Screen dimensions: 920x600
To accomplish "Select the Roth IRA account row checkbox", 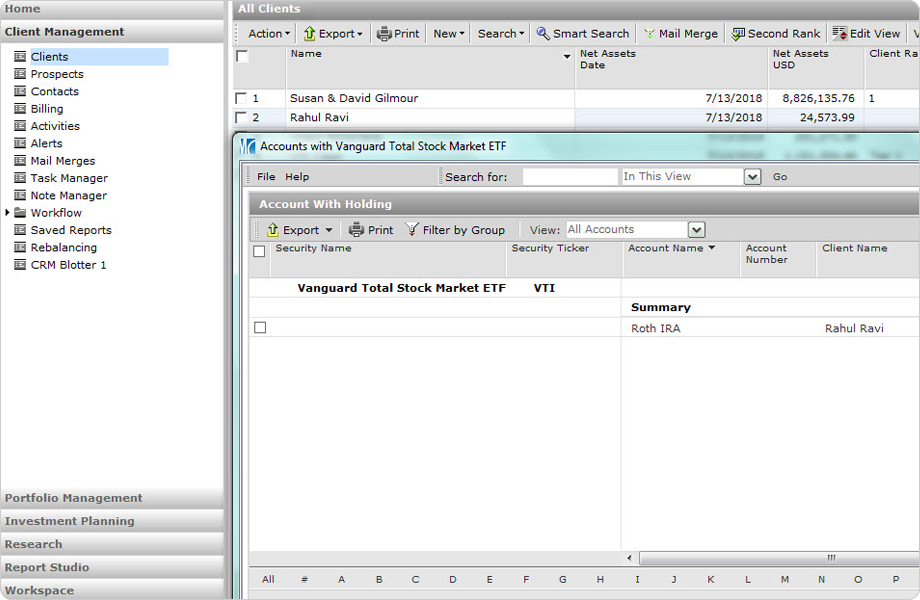I will [x=260, y=328].
